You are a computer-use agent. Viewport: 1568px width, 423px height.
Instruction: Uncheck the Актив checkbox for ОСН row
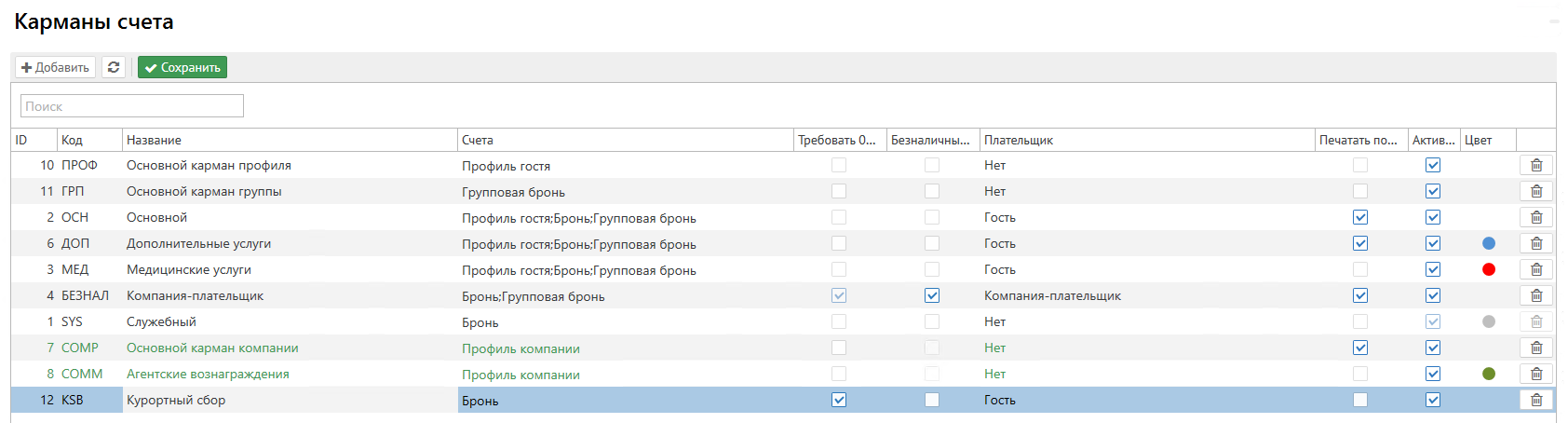click(x=1433, y=217)
